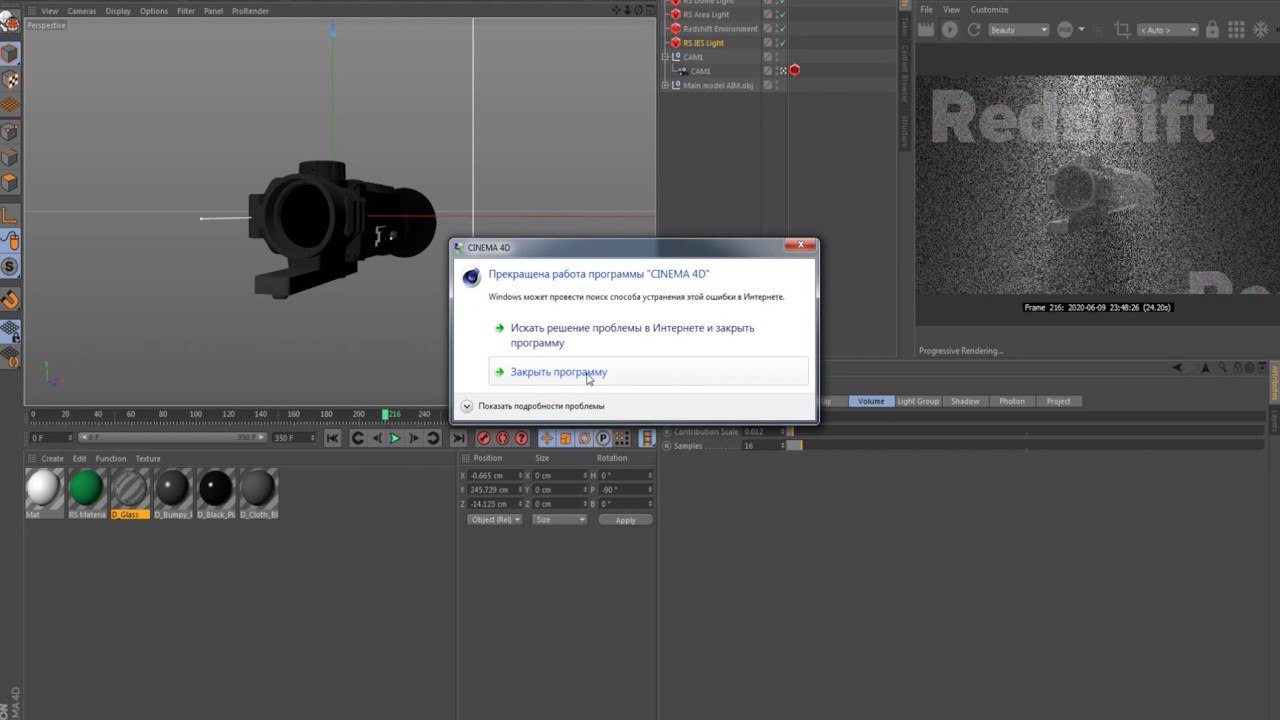Go to the next keyframe
This screenshot has height=720, width=1280.
point(433,438)
